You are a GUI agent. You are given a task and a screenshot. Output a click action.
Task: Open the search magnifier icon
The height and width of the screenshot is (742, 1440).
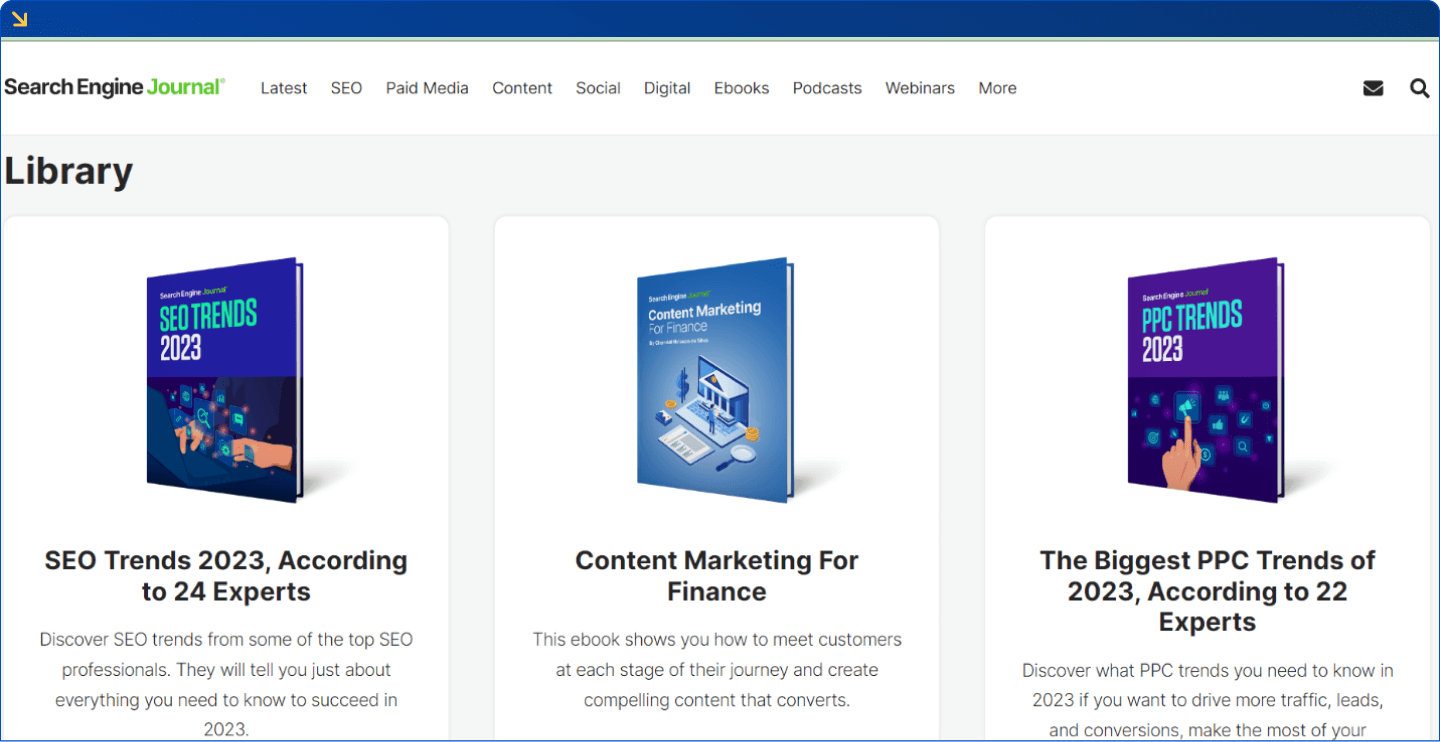click(x=1419, y=88)
